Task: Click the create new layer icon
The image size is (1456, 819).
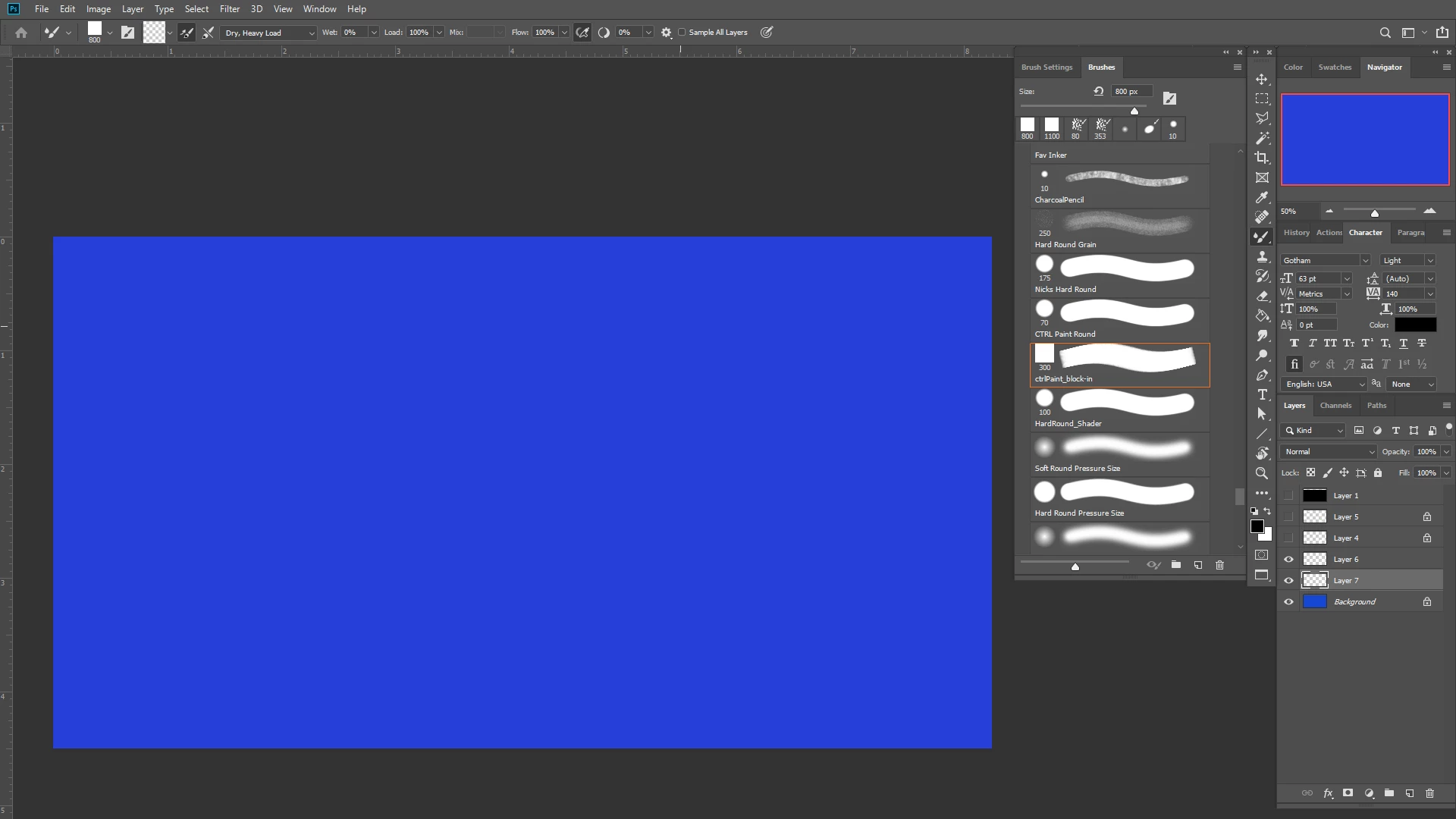Action: [x=1410, y=793]
